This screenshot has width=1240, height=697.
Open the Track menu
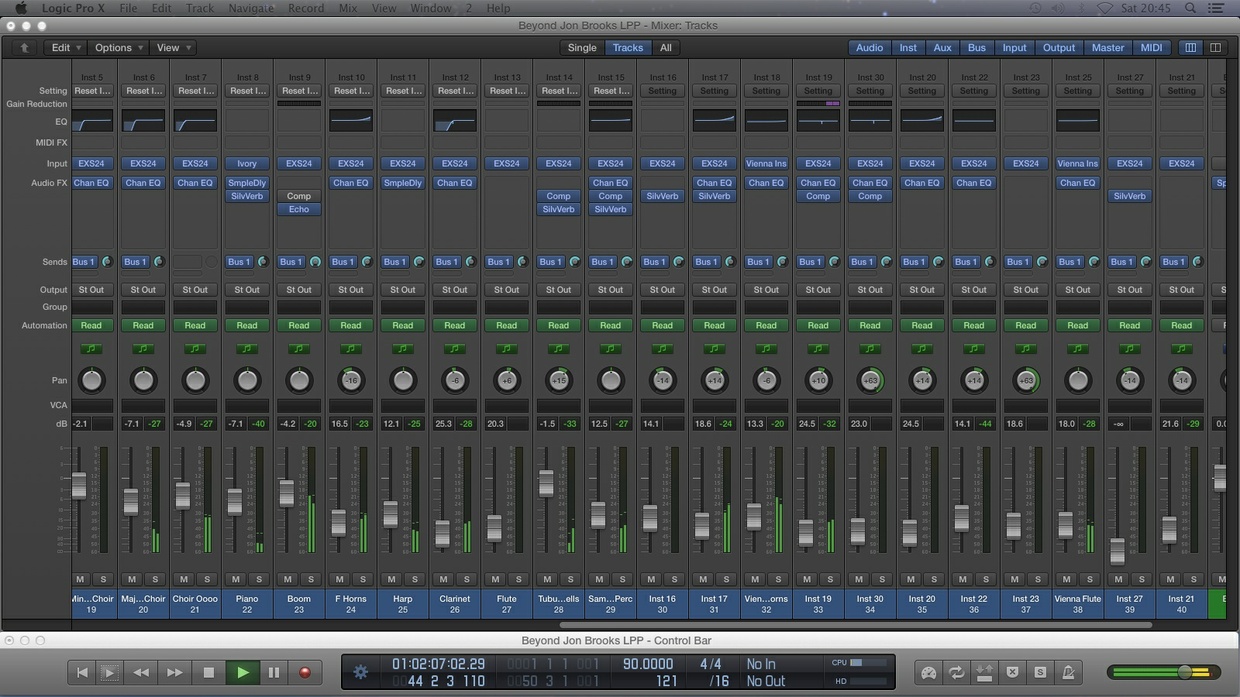[199, 8]
